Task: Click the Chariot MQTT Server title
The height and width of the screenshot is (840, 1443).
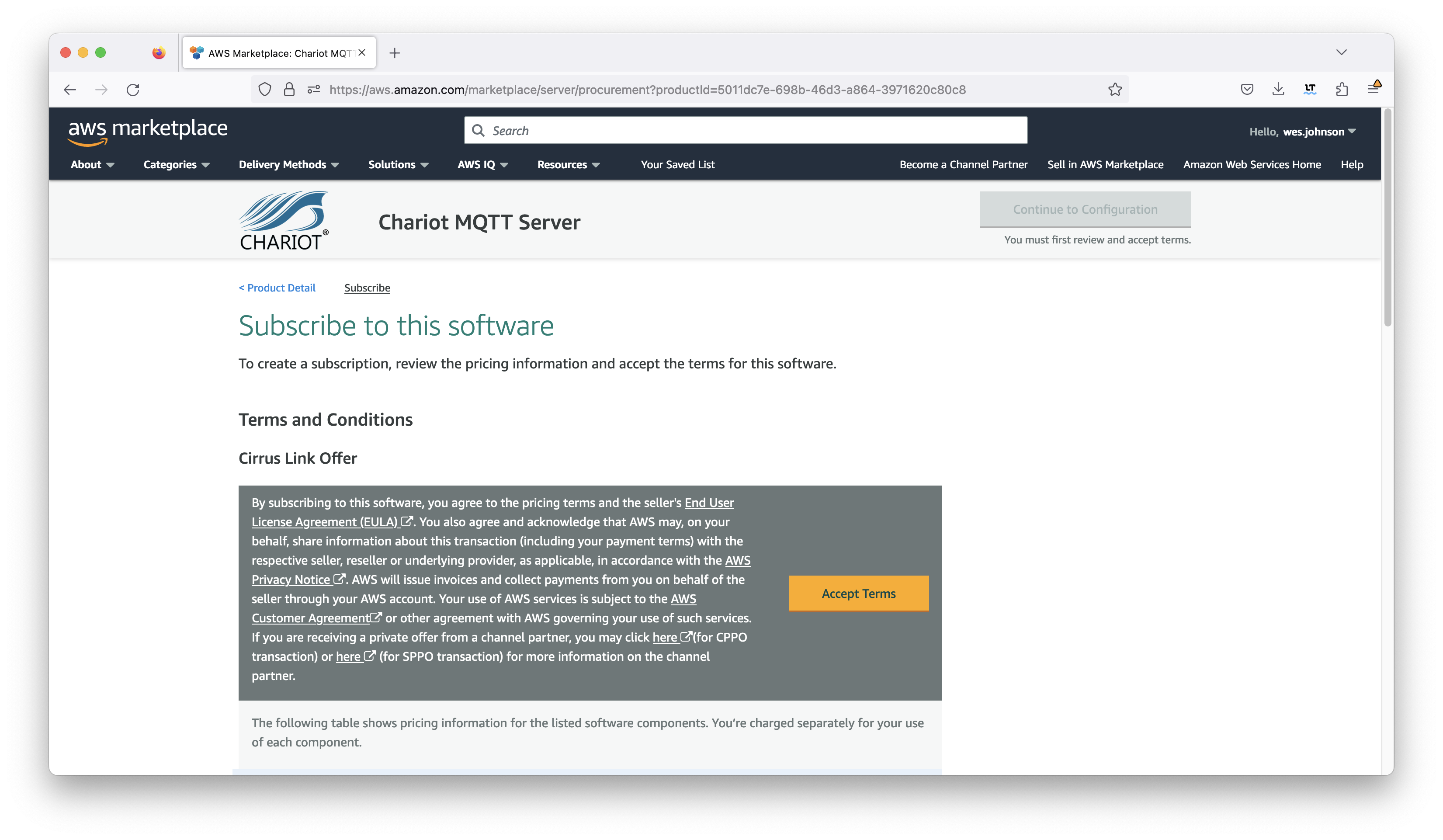Action: (479, 222)
